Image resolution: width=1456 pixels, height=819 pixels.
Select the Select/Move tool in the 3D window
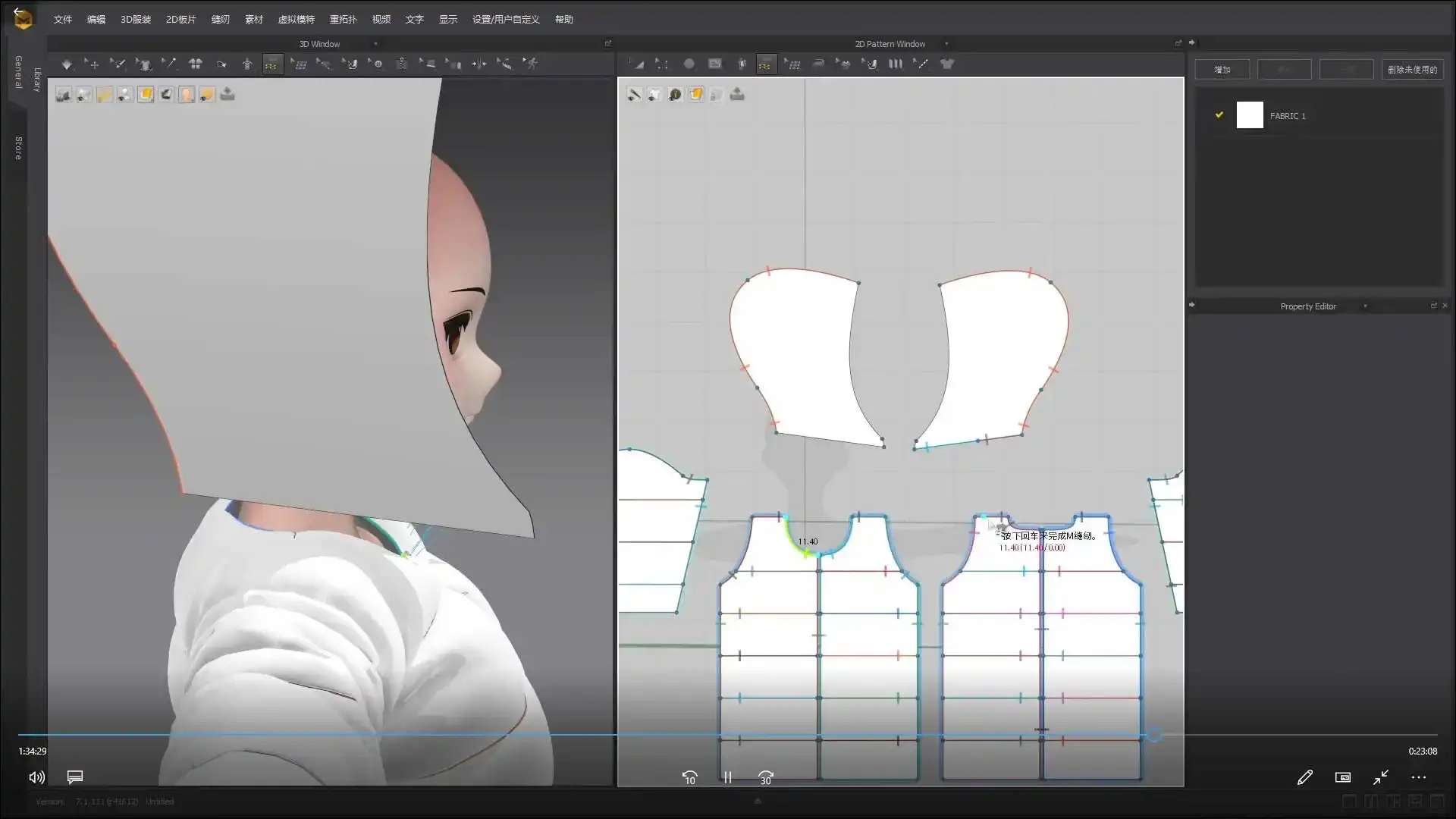[x=93, y=64]
